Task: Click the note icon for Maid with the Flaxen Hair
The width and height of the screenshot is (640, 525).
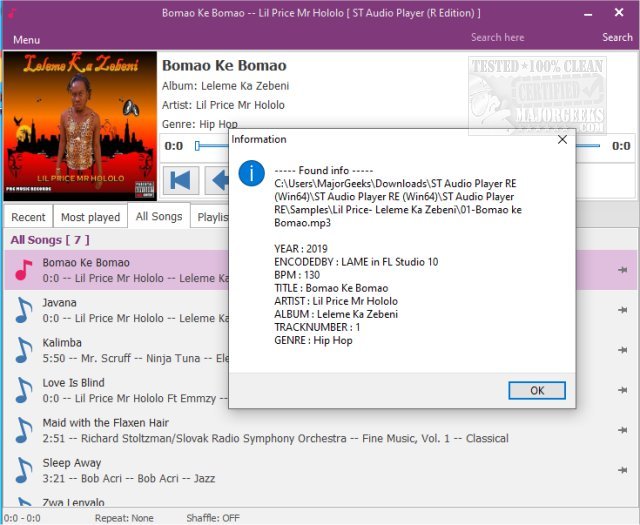Action: 24,430
